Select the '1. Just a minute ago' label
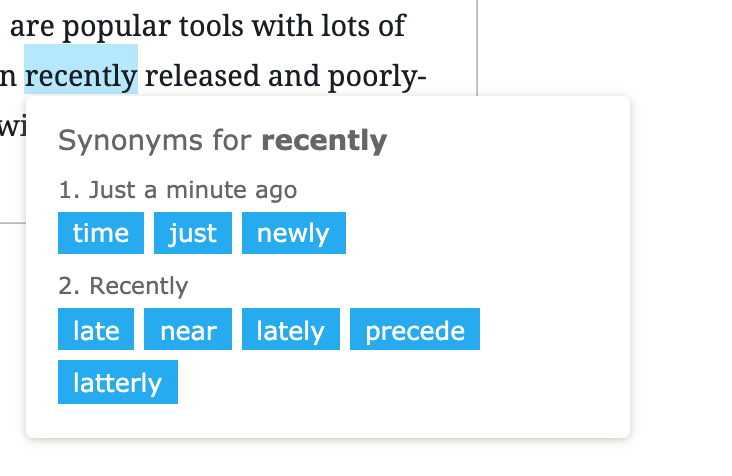 (x=177, y=190)
